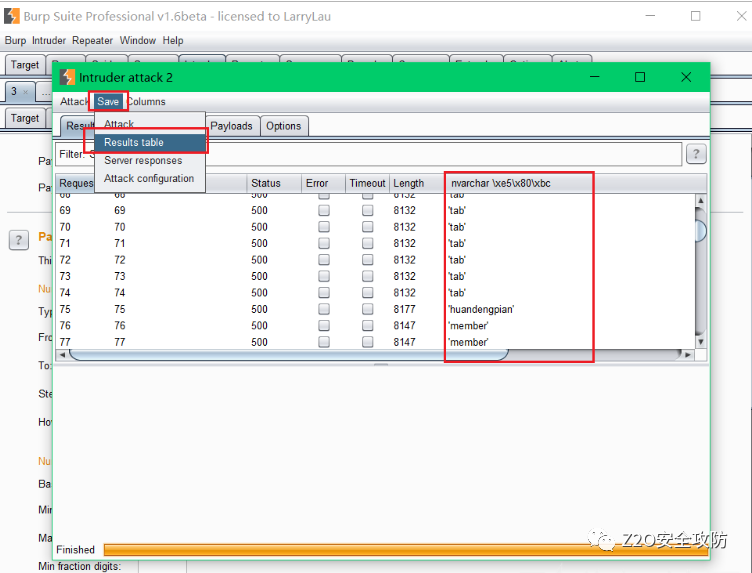This screenshot has width=752, height=573.
Task: Select Intruder attack tab number 3
Action: (19, 91)
